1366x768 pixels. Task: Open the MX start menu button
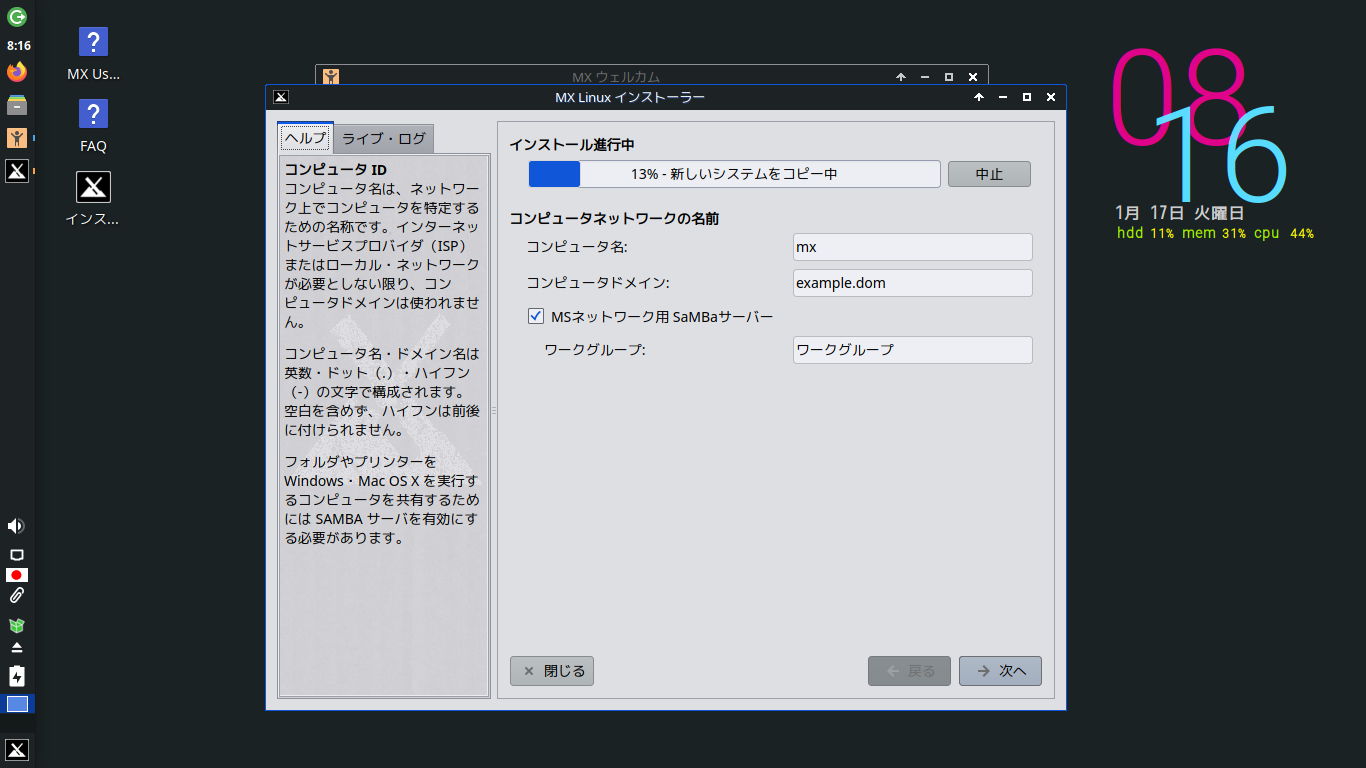[x=17, y=750]
